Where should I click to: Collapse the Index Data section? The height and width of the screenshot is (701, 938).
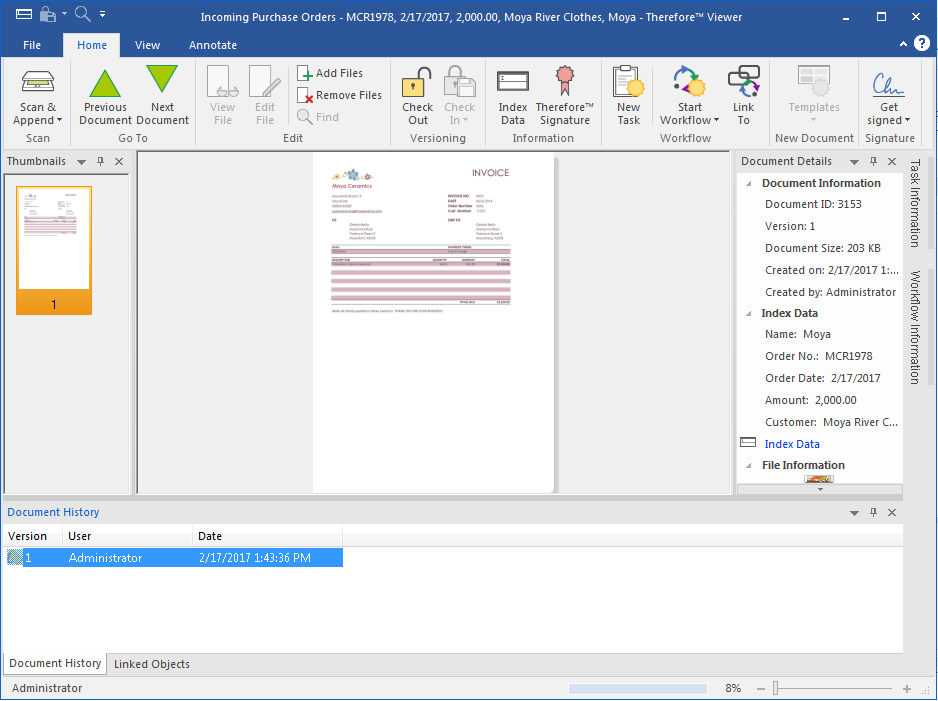coord(749,313)
